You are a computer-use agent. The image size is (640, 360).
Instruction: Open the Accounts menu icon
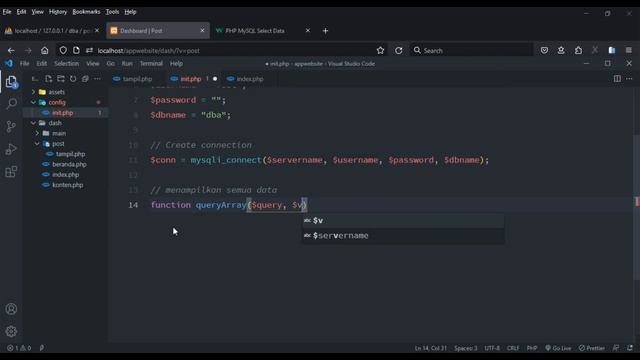point(11,309)
